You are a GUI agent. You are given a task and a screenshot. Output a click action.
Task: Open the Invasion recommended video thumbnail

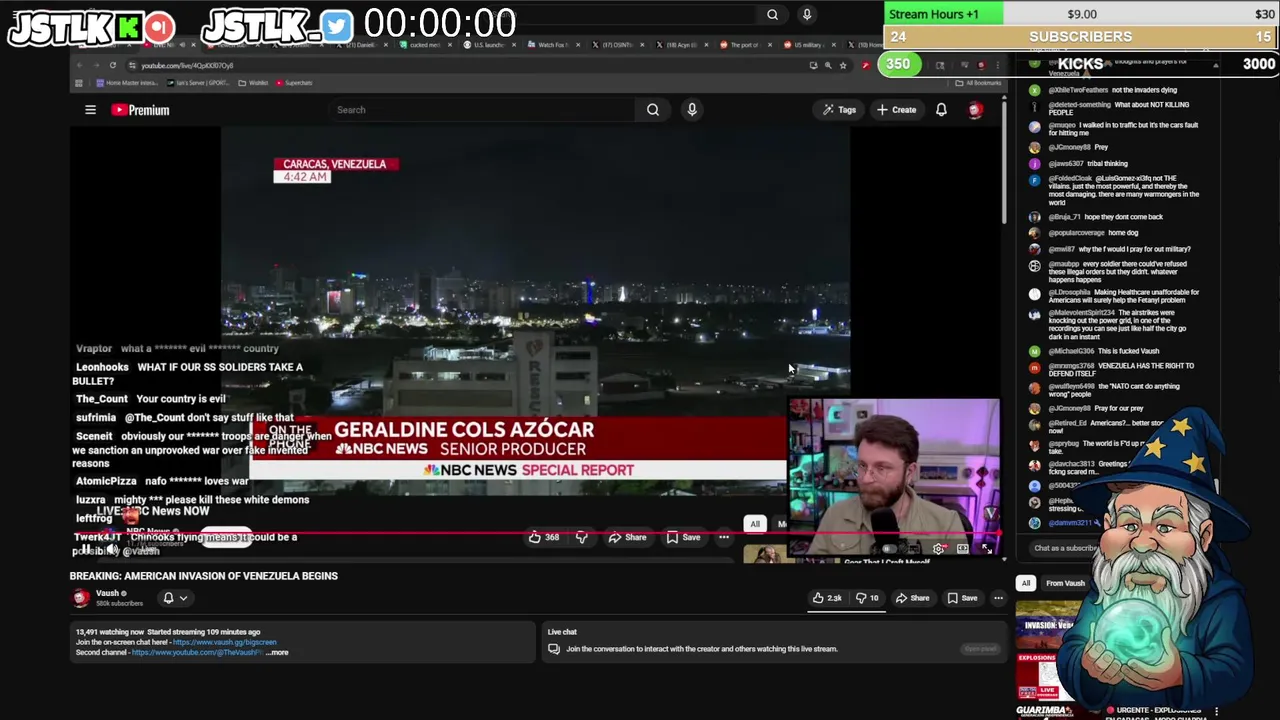[1044, 624]
